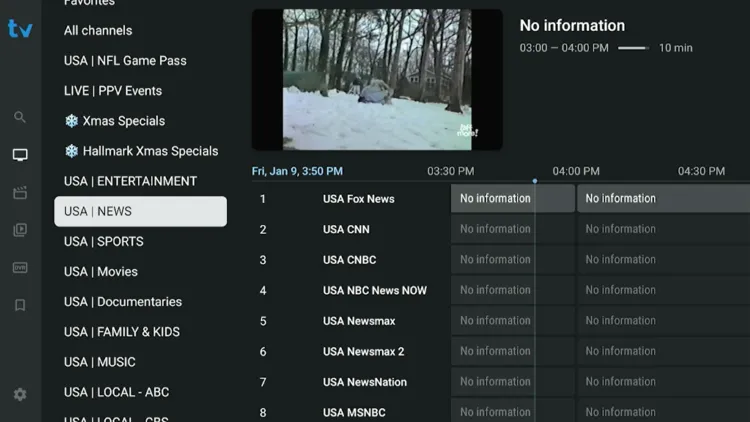Open MSNBC 04:00 PM program cell
750x422 pixels.
click(663, 411)
